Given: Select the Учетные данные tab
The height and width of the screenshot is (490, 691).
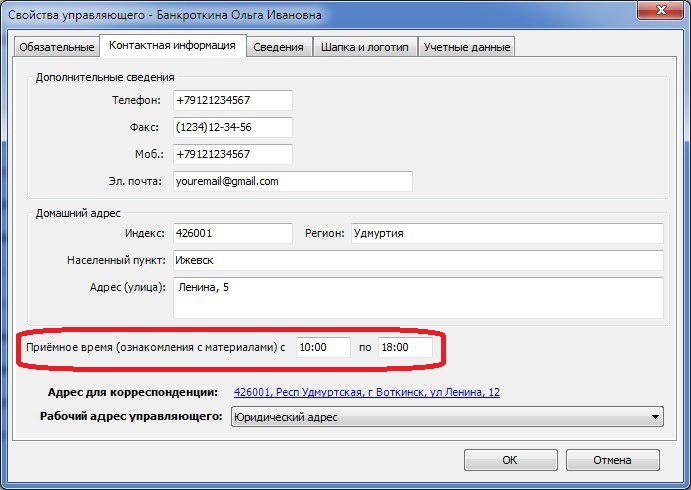Looking at the screenshot, I should point(466,47).
